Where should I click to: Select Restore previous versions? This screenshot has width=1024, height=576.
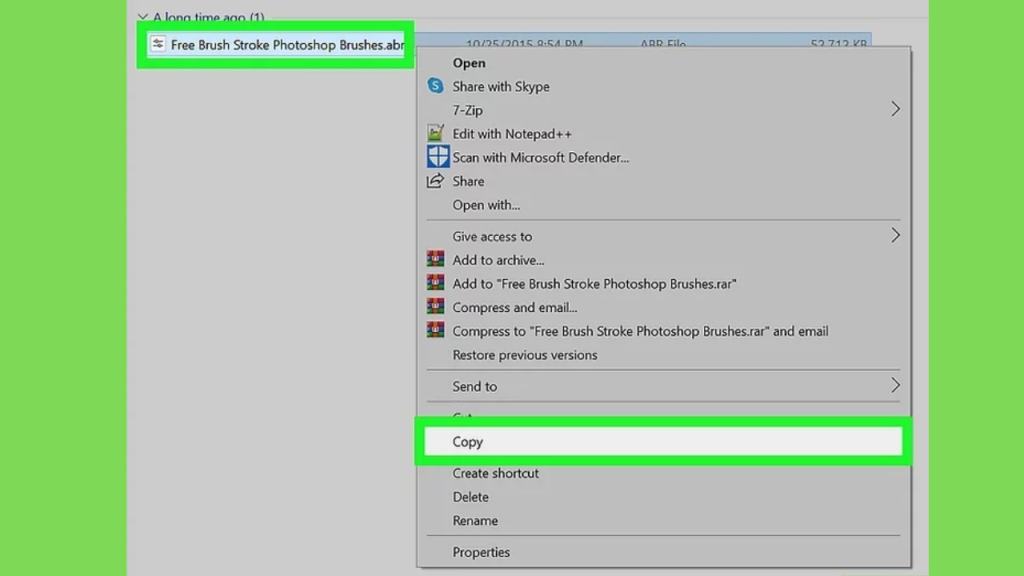click(x=524, y=355)
